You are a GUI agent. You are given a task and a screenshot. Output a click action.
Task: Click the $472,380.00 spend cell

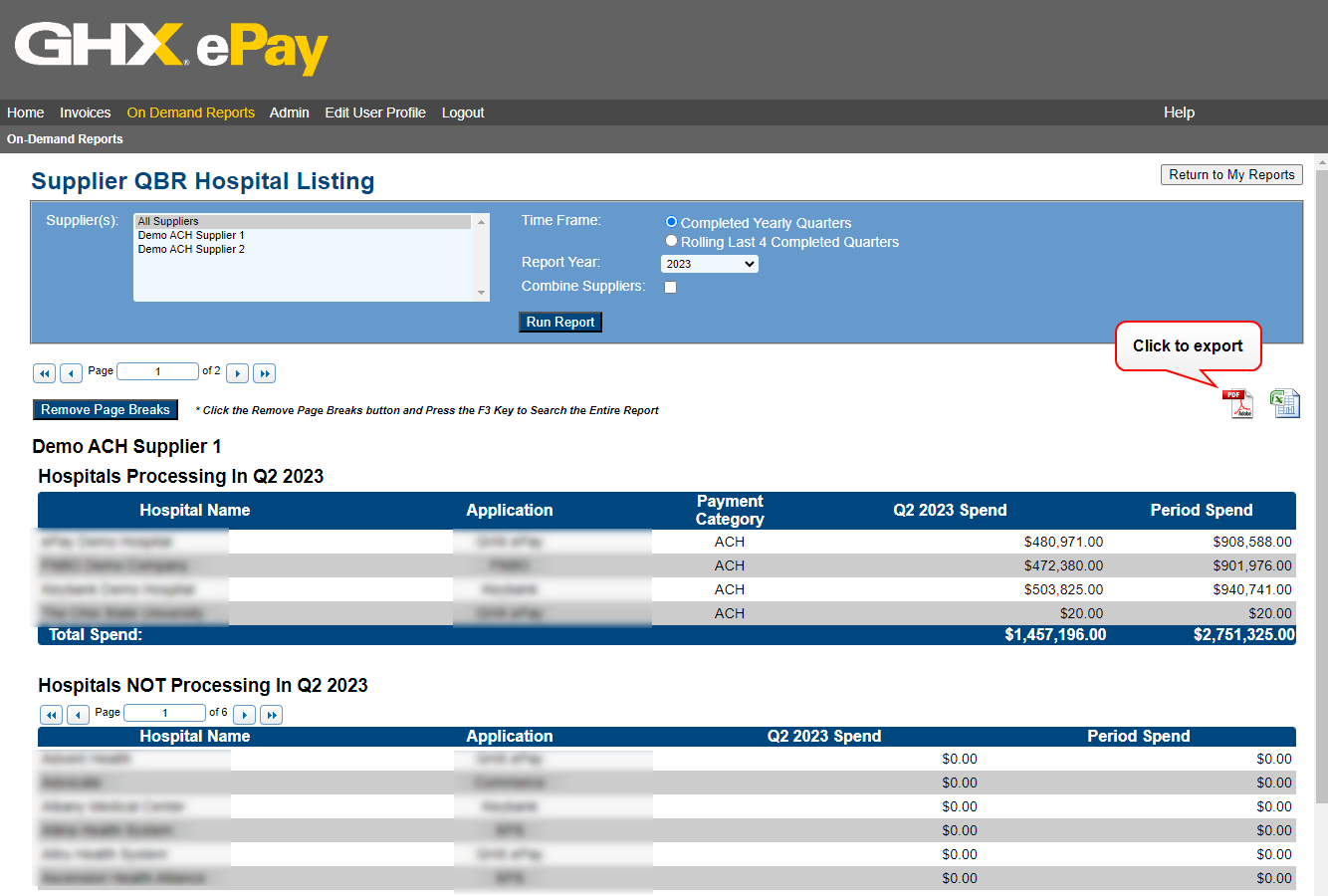pos(1063,565)
